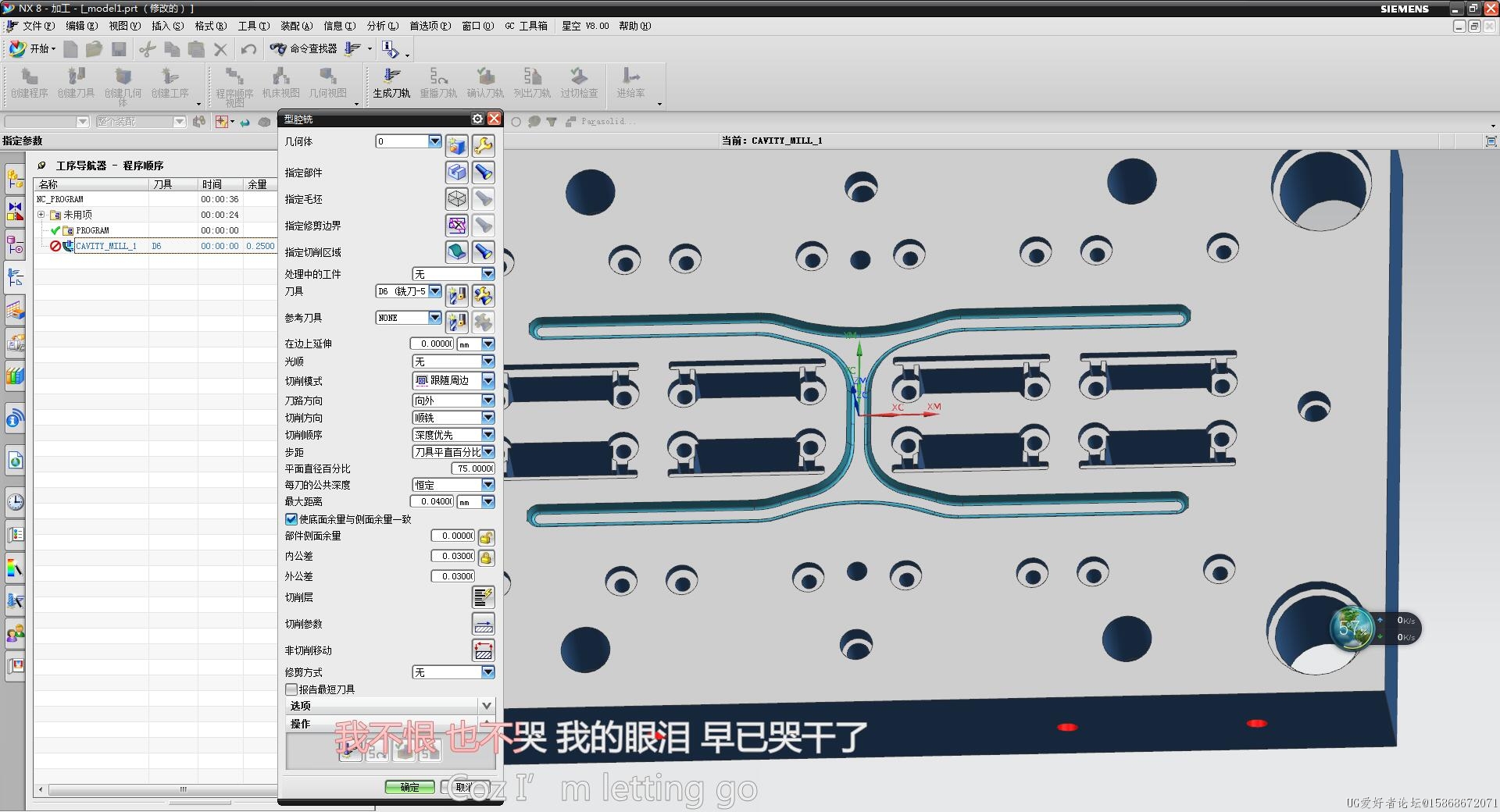Click the Specify Blank (指定毛坯) icon
The height and width of the screenshot is (812, 1500).
point(457,199)
